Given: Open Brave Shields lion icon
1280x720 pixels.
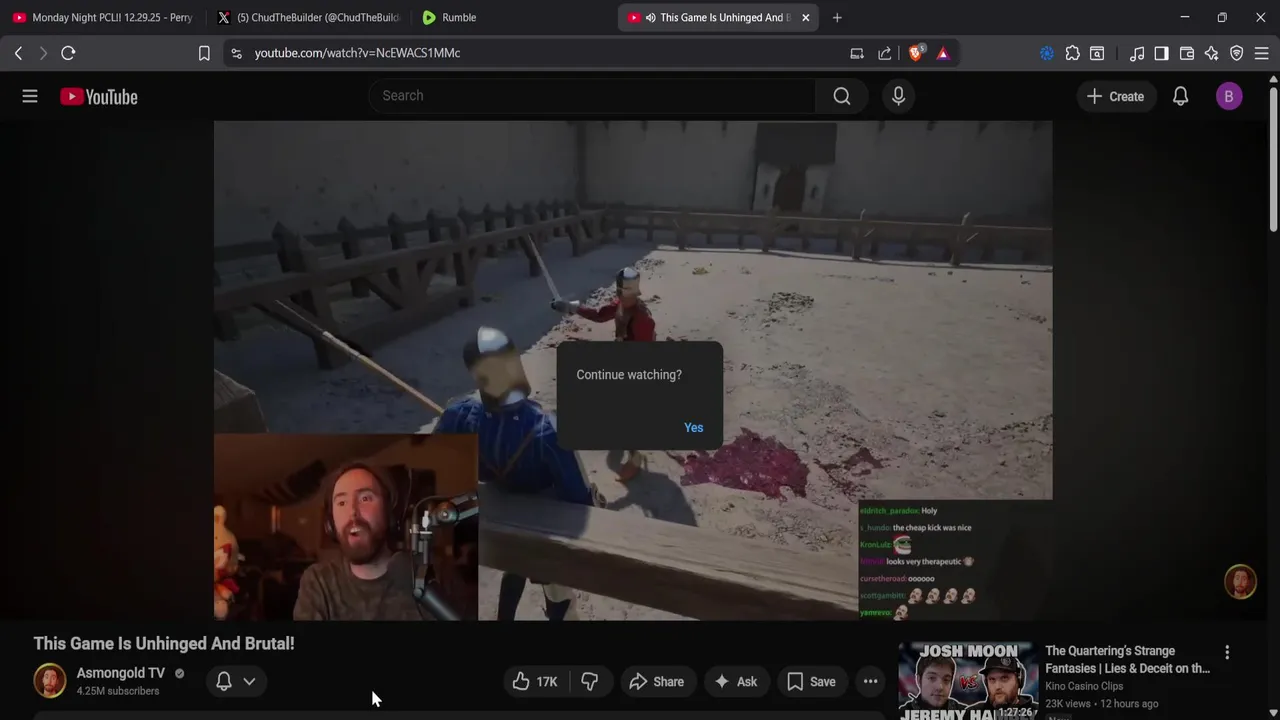Looking at the screenshot, I should [915, 53].
